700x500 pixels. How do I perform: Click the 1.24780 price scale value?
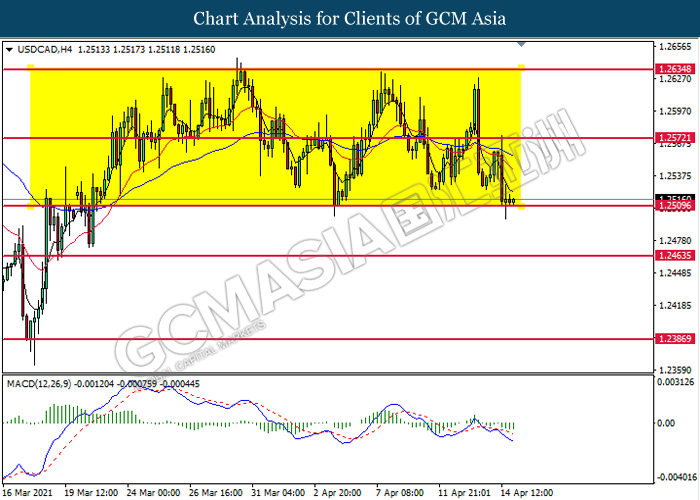pyautogui.click(x=675, y=241)
